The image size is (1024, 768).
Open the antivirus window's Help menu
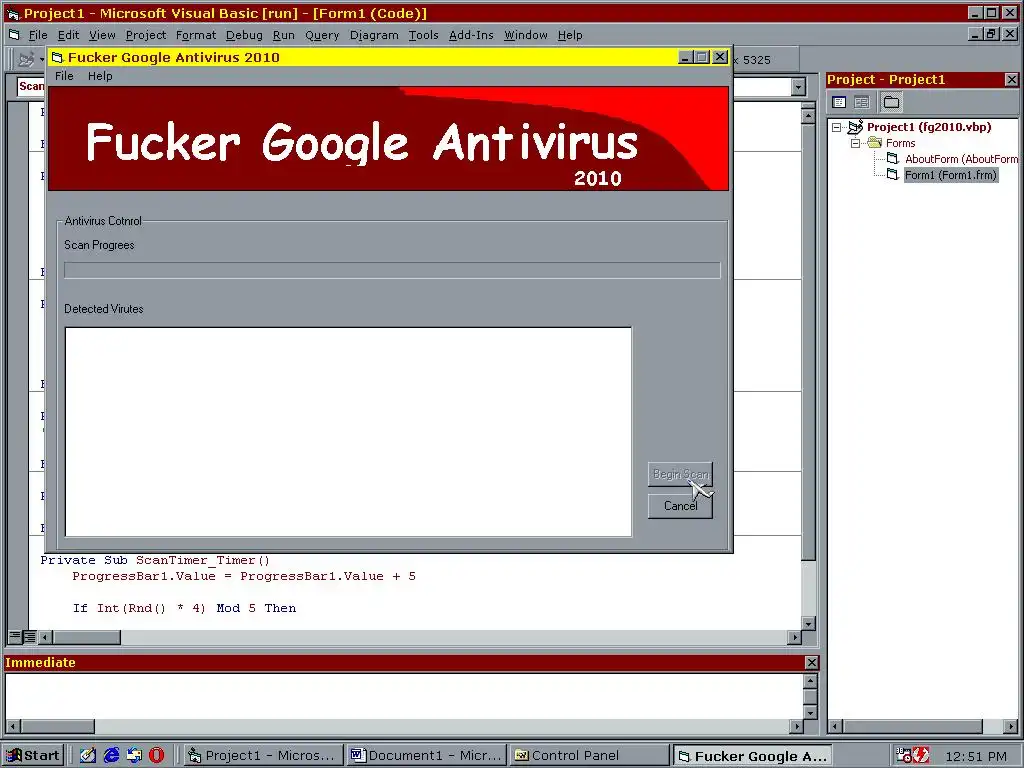(x=100, y=76)
